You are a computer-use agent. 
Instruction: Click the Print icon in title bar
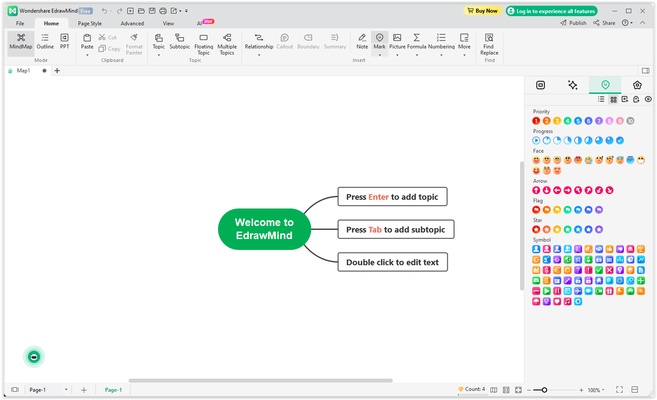click(x=163, y=11)
